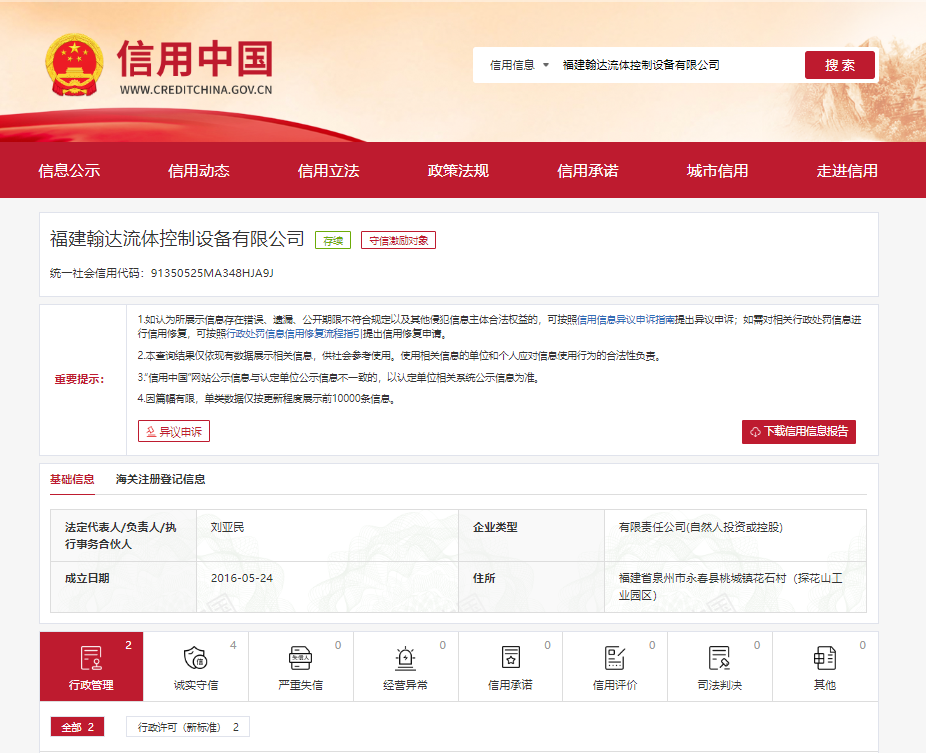Screen dimensions: 926x753
Task: Open the 信用评价 checklist icon
Action: (615, 658)
